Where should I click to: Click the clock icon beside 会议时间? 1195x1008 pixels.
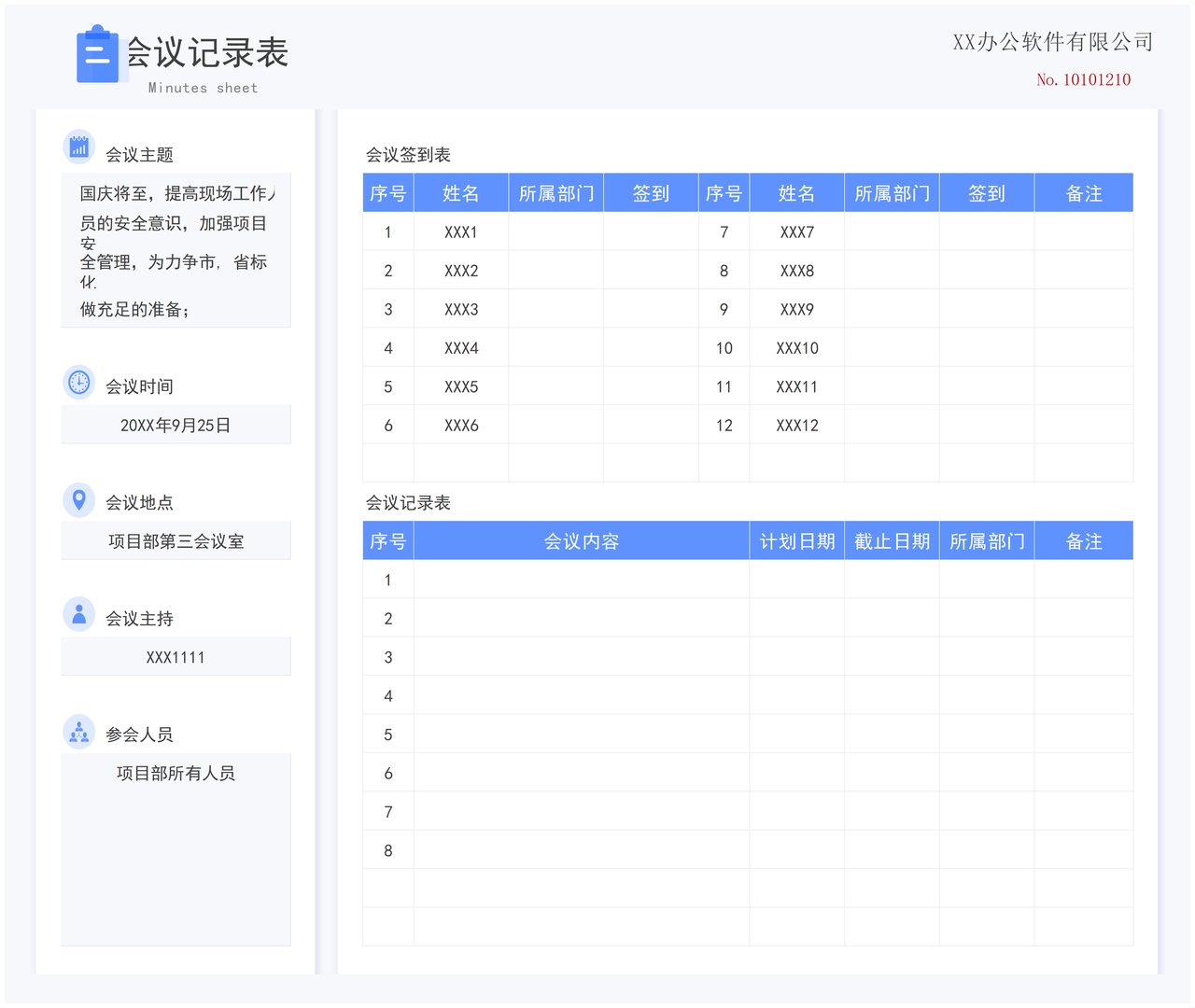click(79, 382)
